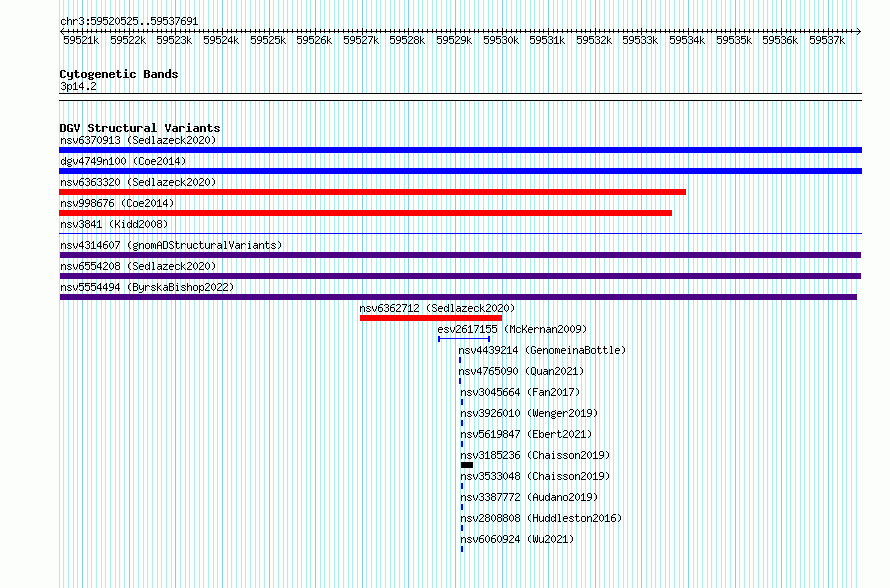Image resolution: width=890 pixels, height=588 pixels.
Task: Click the nsv4765090 (Quan2021) label
Action: [521, 371]
